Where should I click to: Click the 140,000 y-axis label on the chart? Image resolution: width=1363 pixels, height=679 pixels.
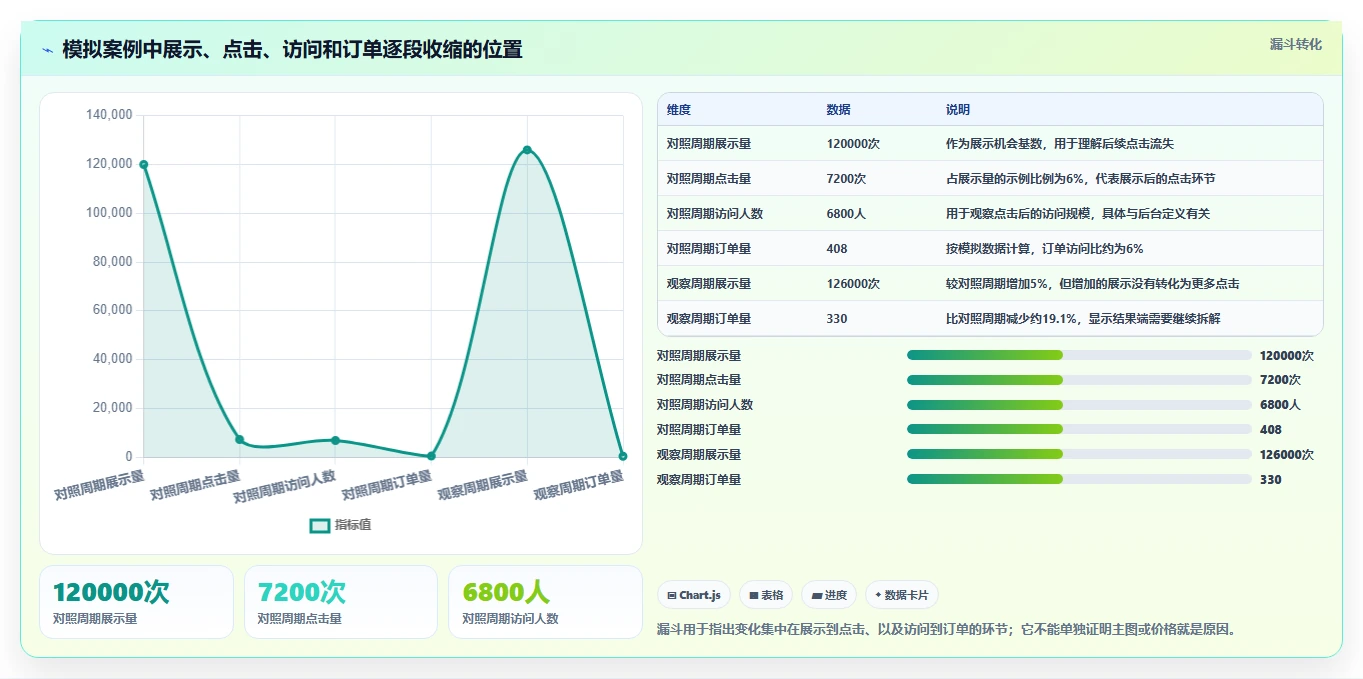click(x=110, y=115)
